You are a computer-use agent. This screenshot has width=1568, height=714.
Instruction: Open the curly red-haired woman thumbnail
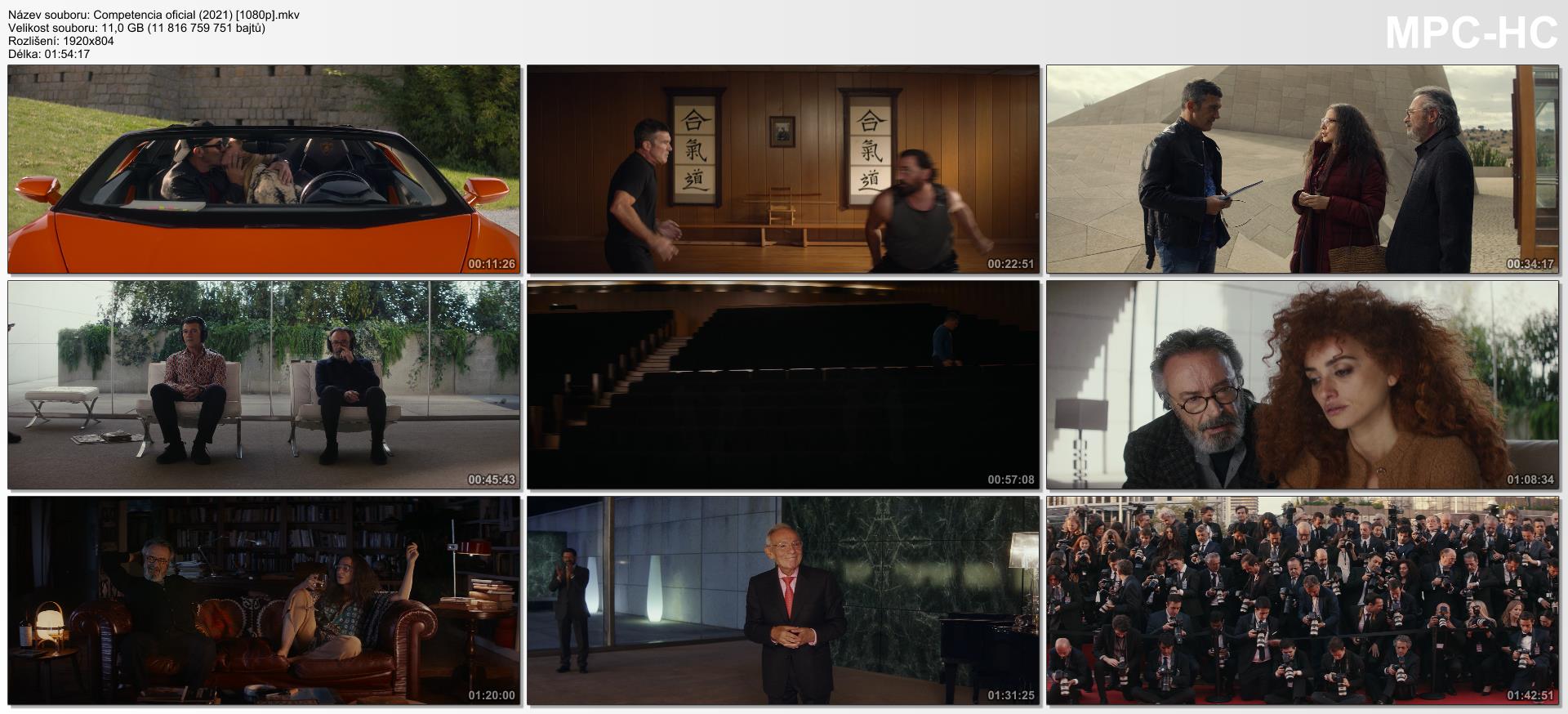pos(1302,385)
